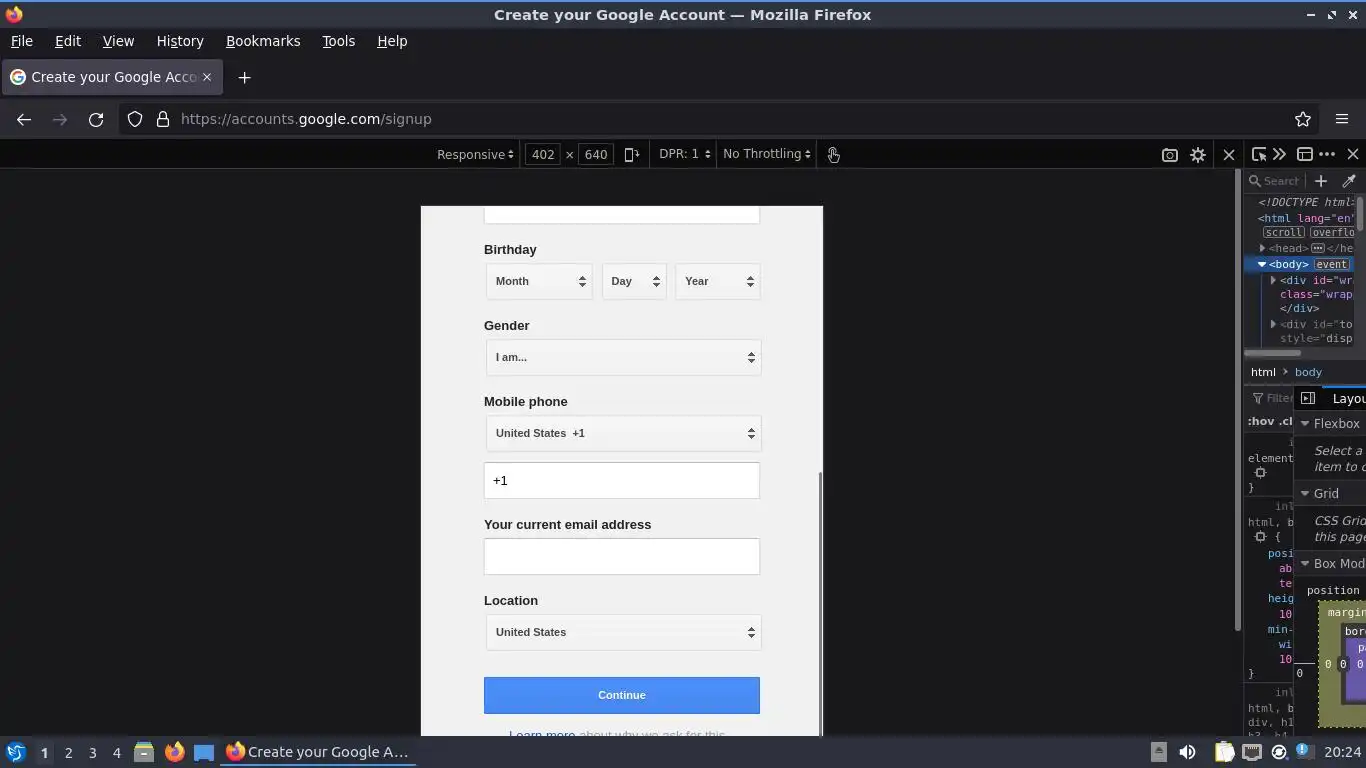Open the birthday Year dropdown

click(x=718, y=281)
